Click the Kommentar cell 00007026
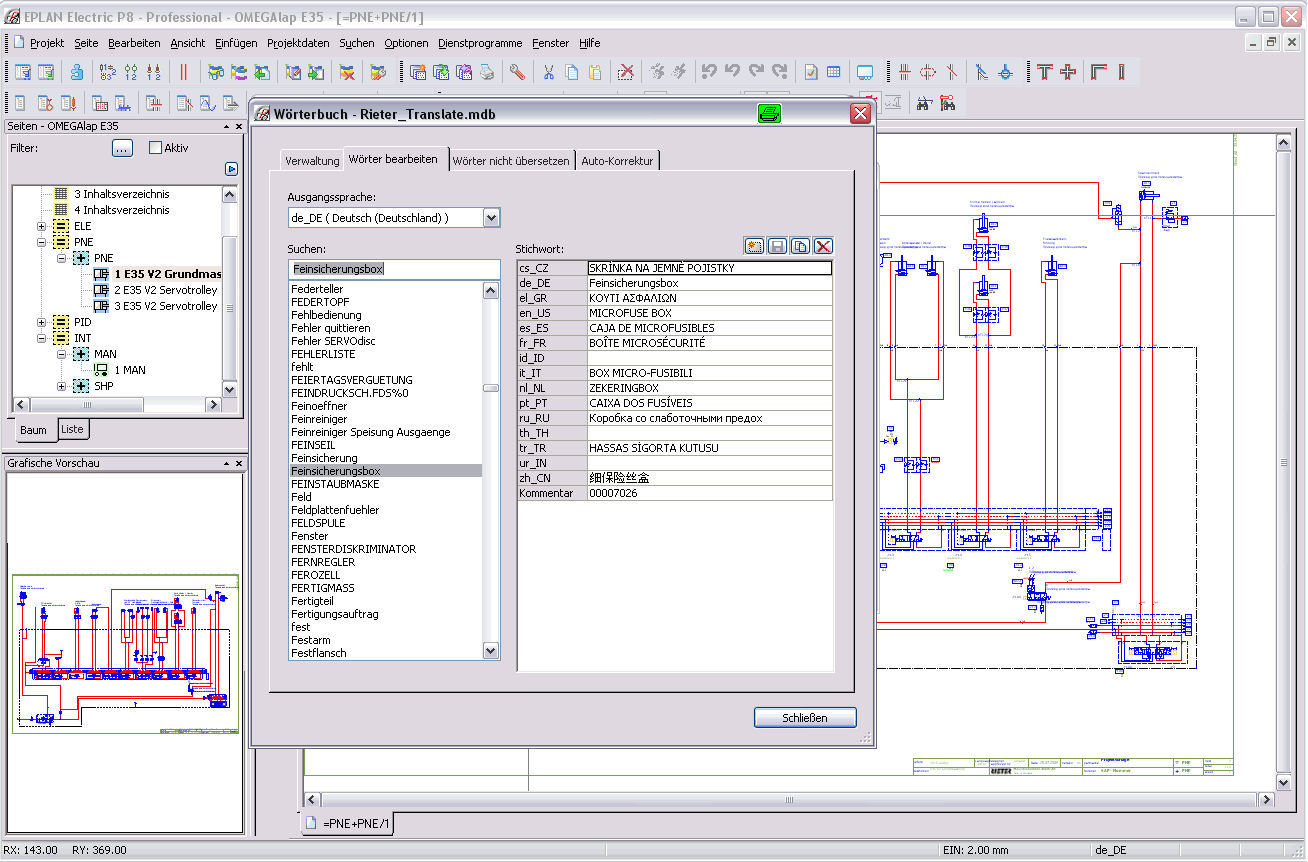Viewport: 1308px width, 862px height. [709, 493]
